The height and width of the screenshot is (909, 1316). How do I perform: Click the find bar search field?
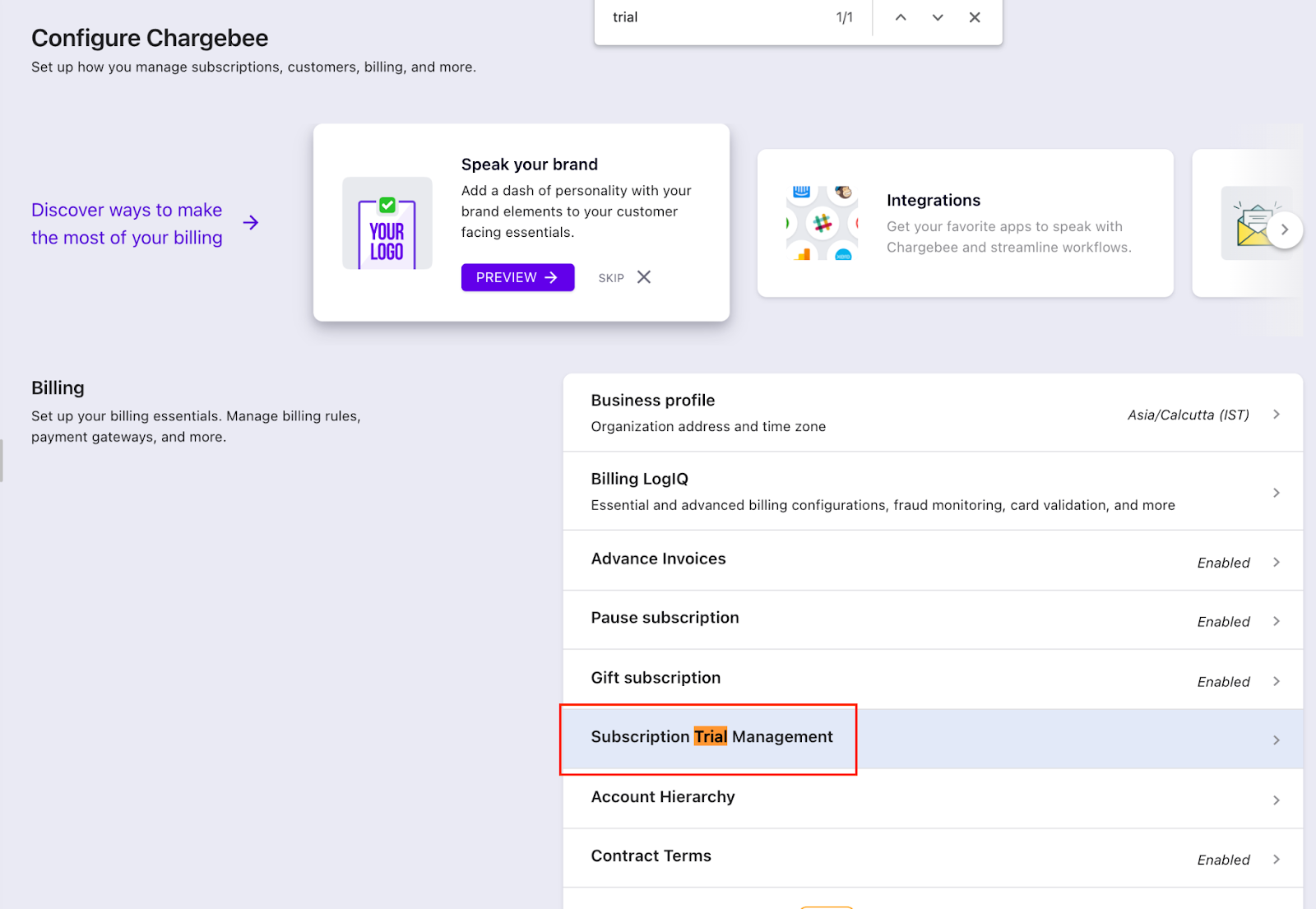pos(716,17)
